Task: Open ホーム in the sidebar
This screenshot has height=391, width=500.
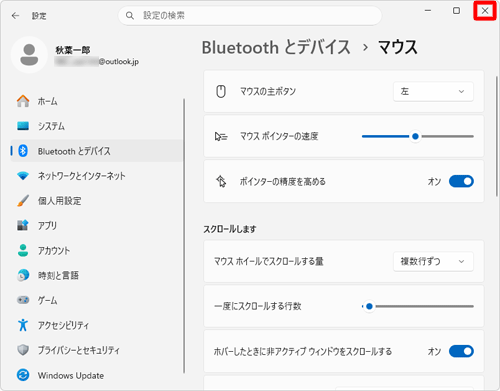Action: coord(97,101)
